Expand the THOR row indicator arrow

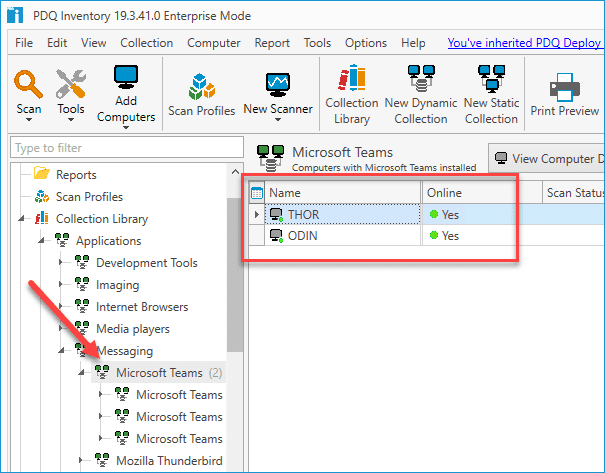coord(257,215)
